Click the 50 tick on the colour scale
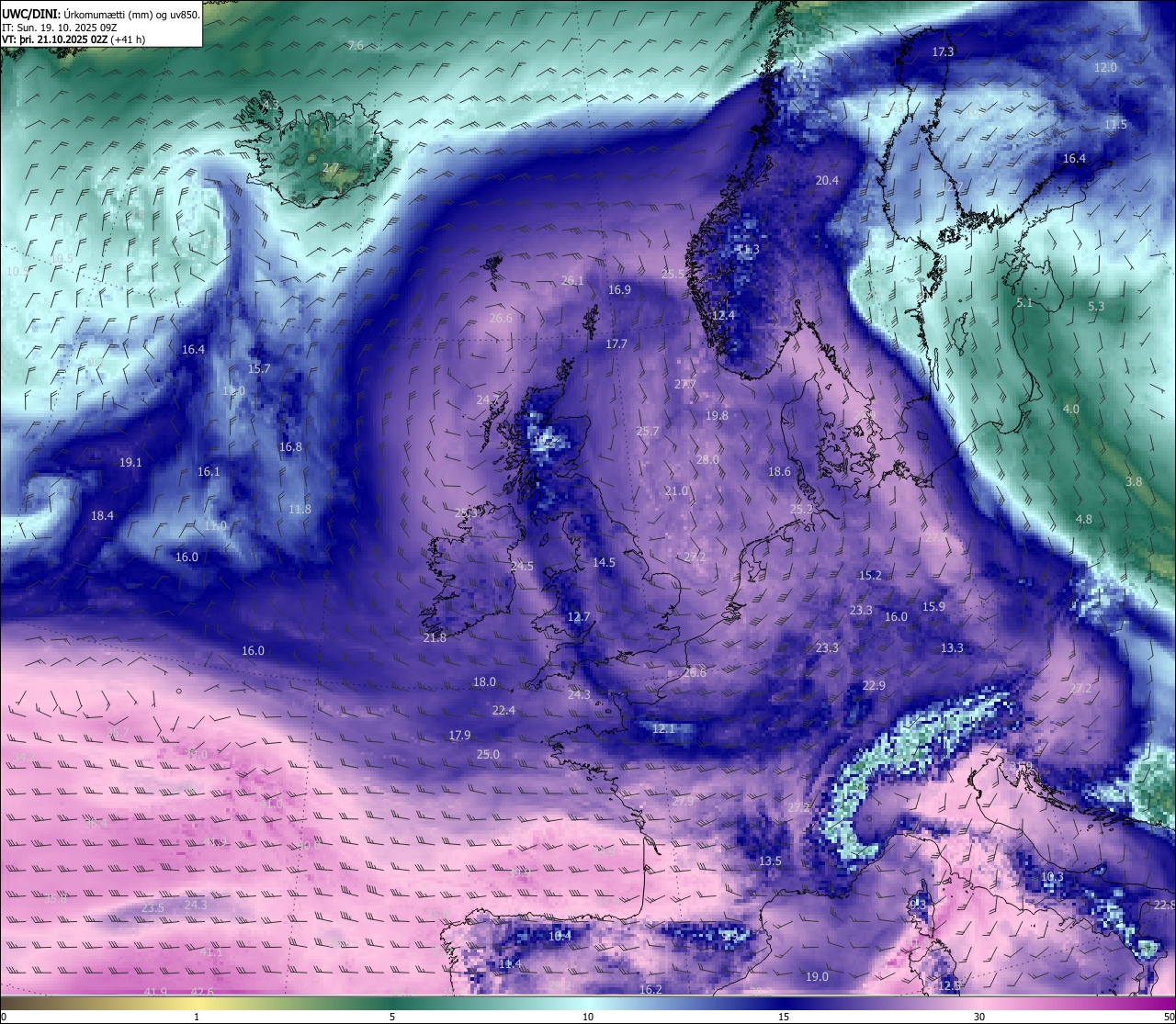 [1169, 1016]
